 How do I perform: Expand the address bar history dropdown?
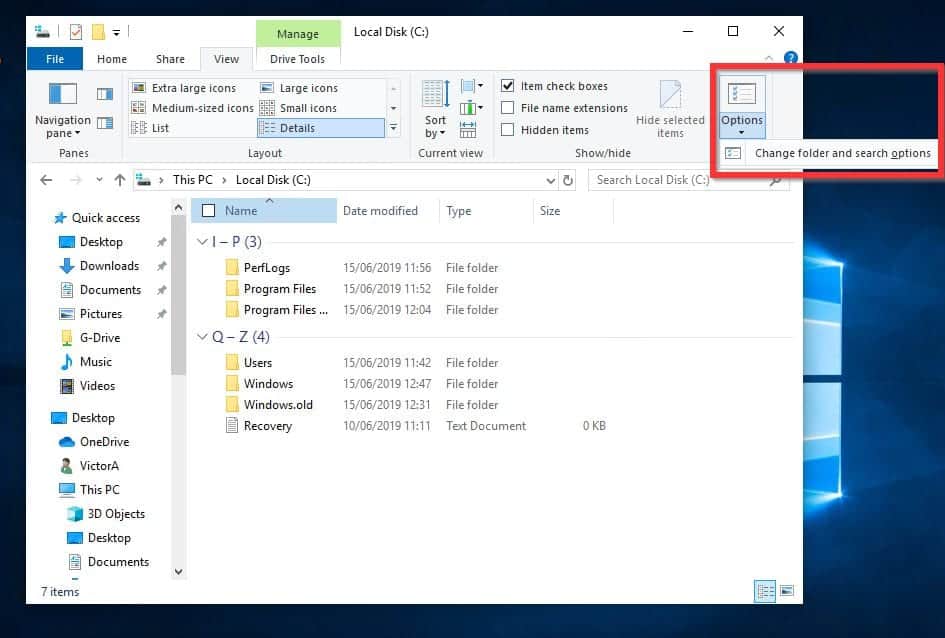pyautogui.click(x=550, y=180)
